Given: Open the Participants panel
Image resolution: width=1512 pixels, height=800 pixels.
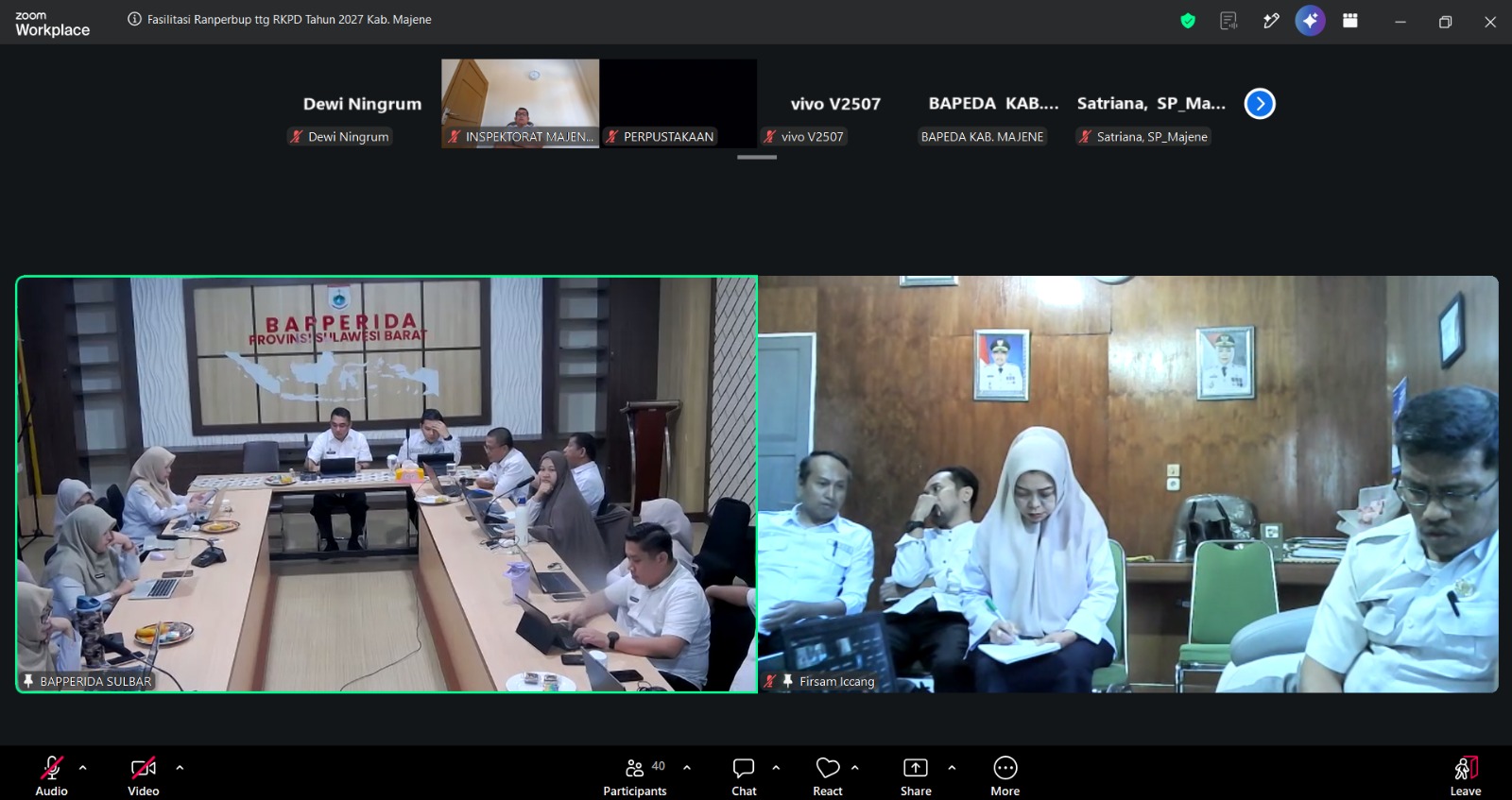Looking at the screenshot, I should click(x=635, y=775).
